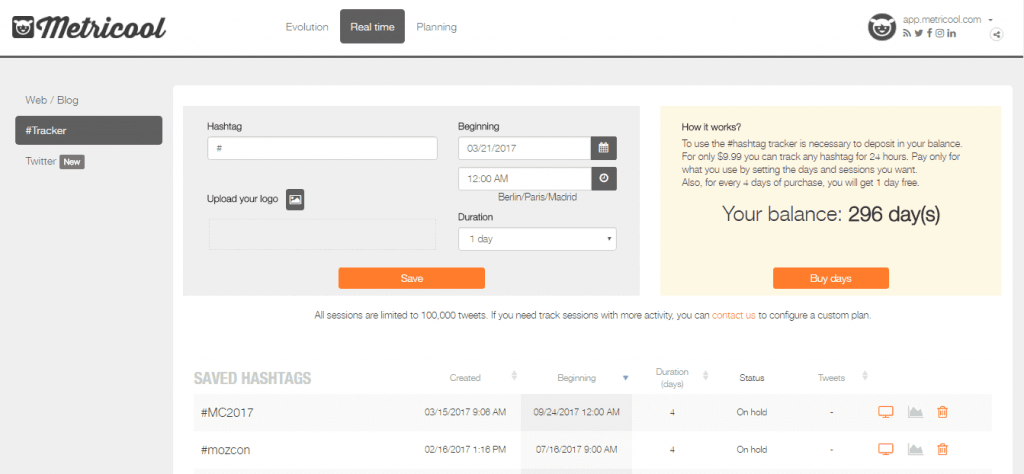Select the Real time tab
Viewport: 1024px width, 474px height.
tap(372, 27)
